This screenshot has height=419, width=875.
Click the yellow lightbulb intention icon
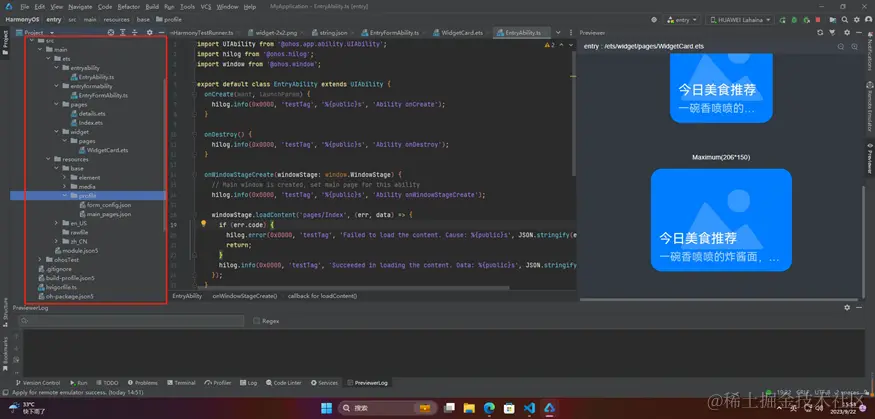pyautogui.click(x=204, y=224)
